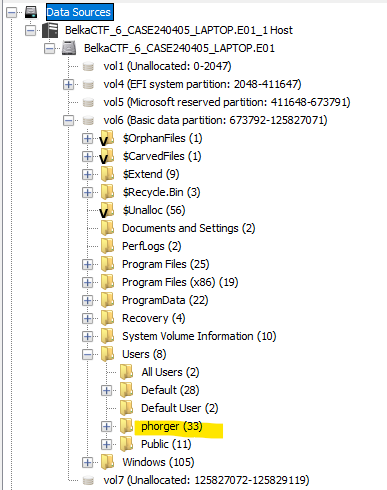Screen dimensions: 387x490
Task: Collapse the BelkaCTF_6_CASE240405_LAPTOP.E01_1 Host node
Action: (x=31, y=31)
